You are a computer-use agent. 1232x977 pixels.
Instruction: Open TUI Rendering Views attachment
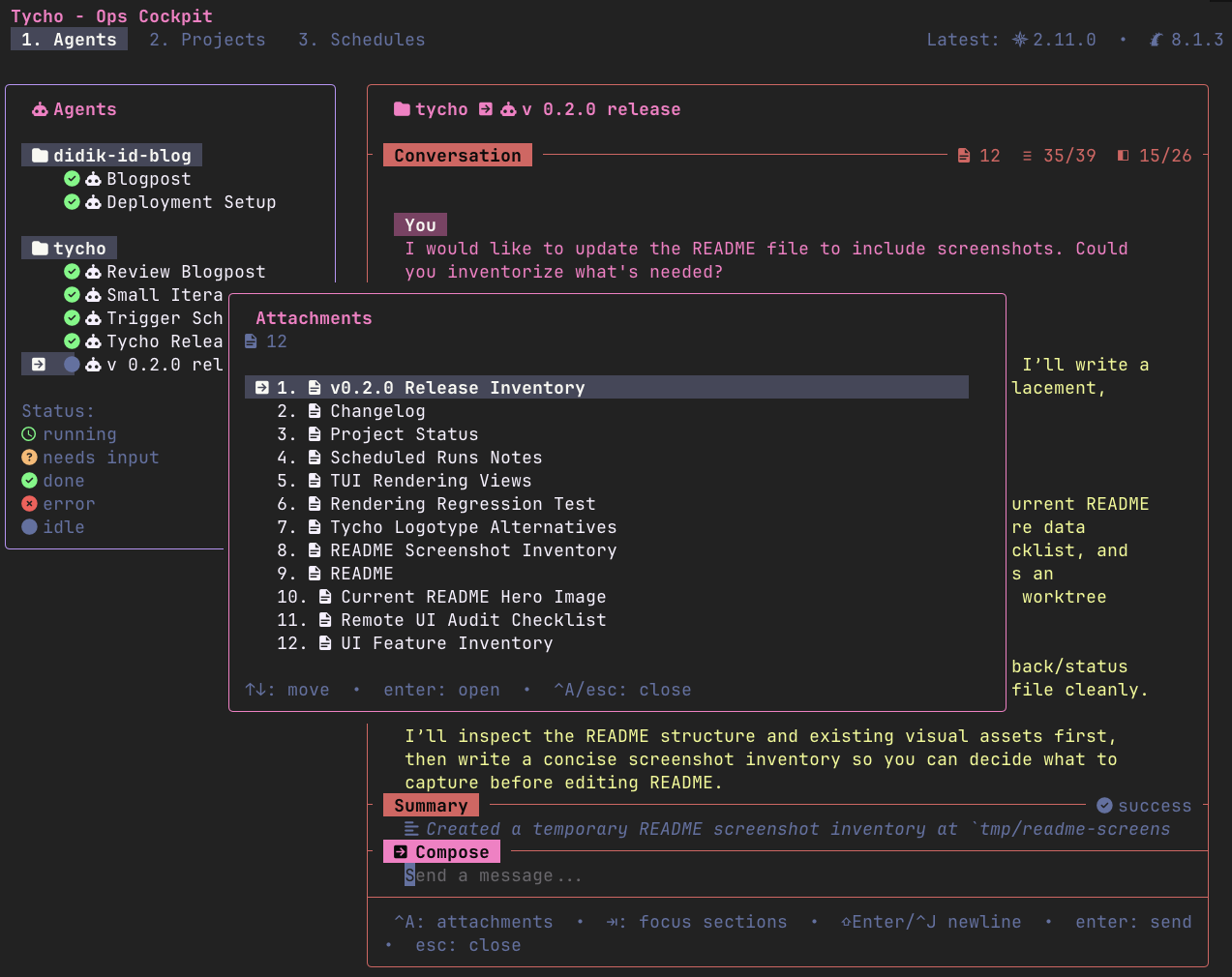431,481
